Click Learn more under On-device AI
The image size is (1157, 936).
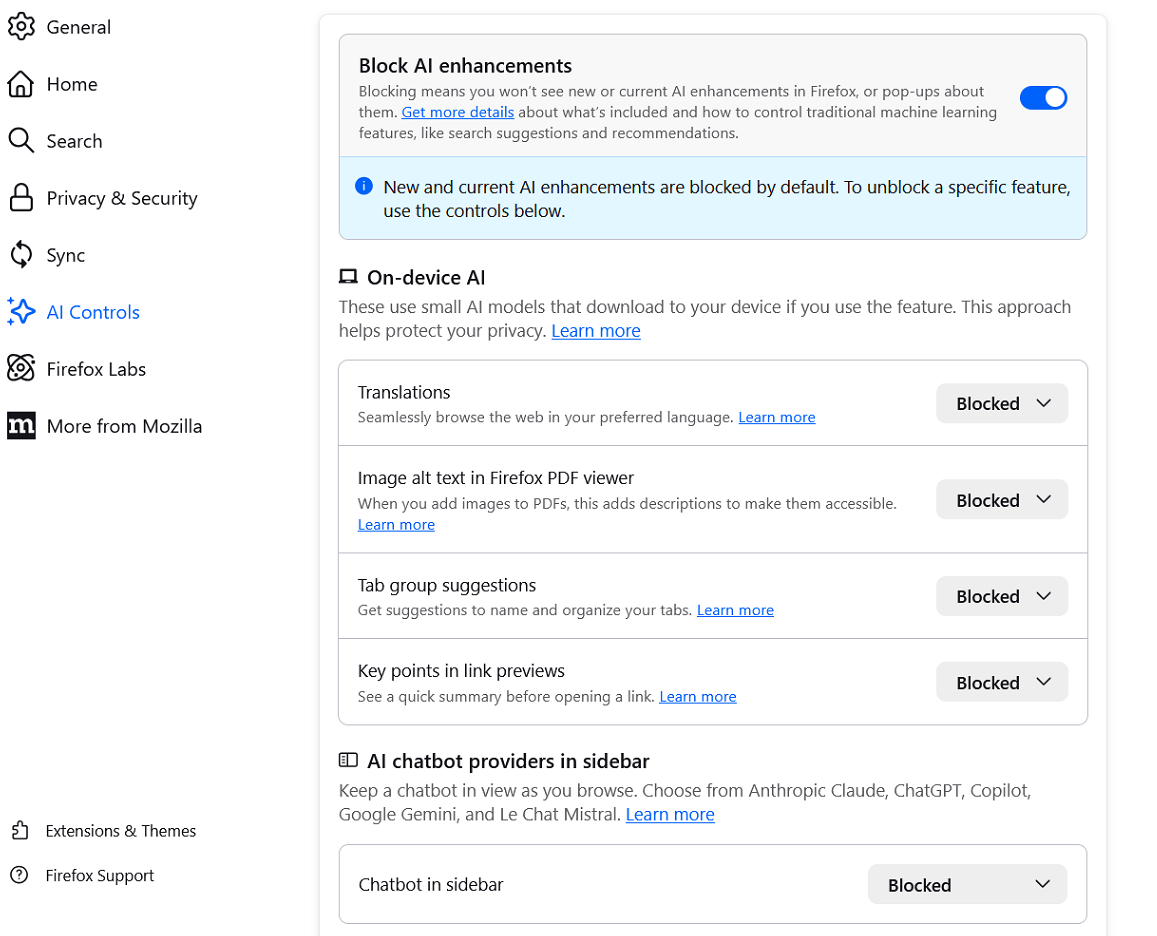(596, 331)
